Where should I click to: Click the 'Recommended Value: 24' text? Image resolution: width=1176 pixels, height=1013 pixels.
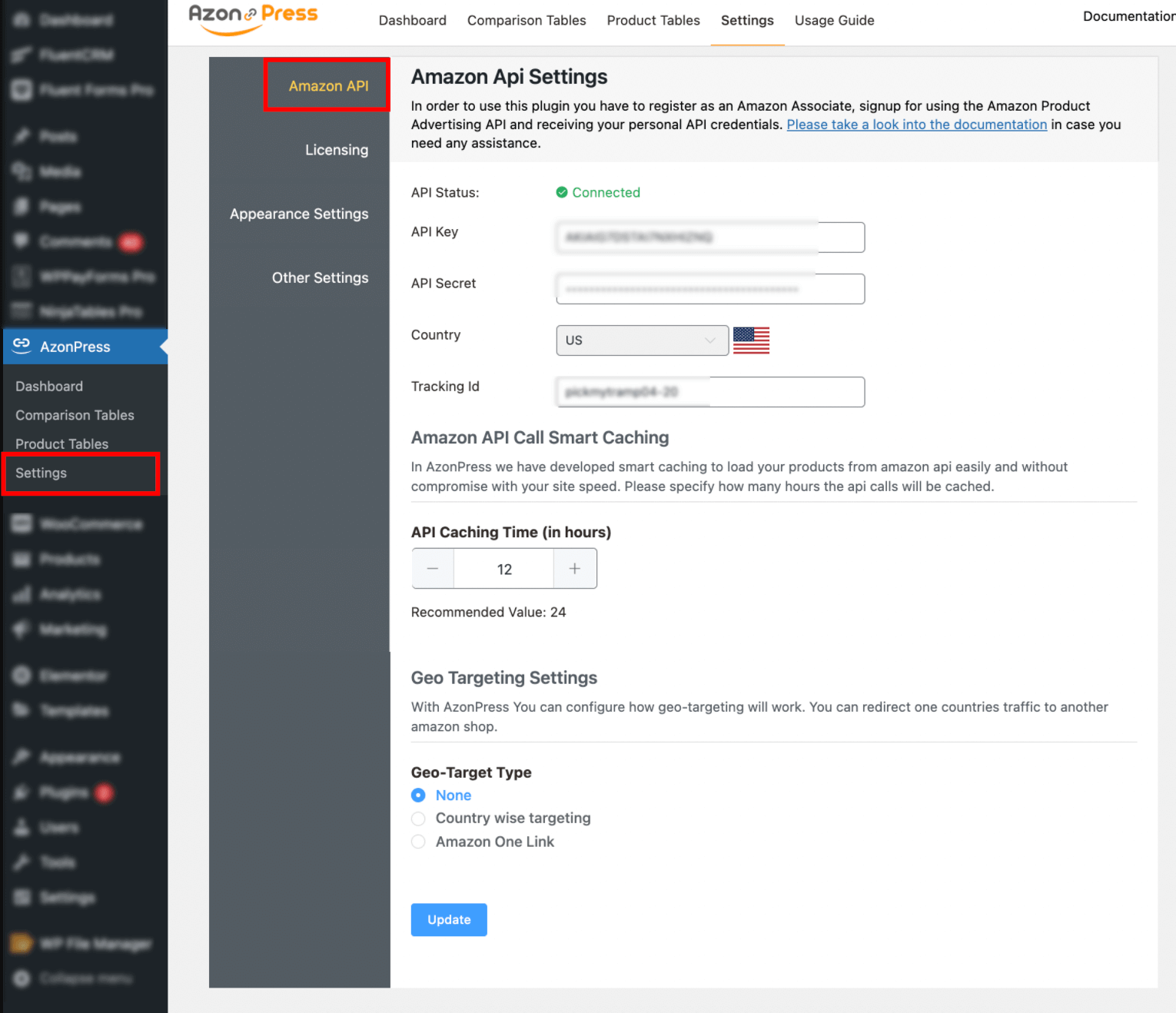[x=489, y=612]
